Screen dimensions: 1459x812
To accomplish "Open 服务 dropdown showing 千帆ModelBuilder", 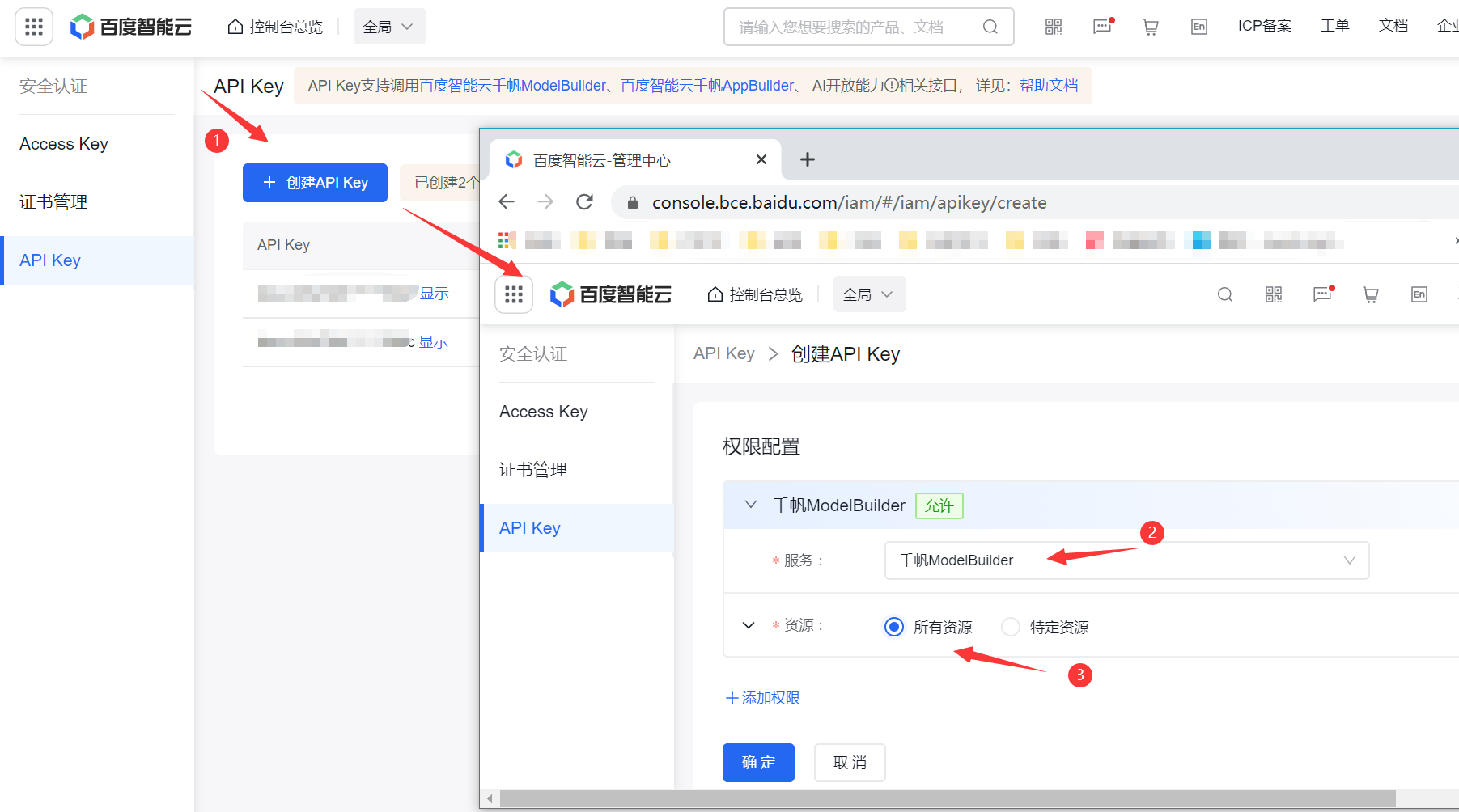I will 1126,560.
